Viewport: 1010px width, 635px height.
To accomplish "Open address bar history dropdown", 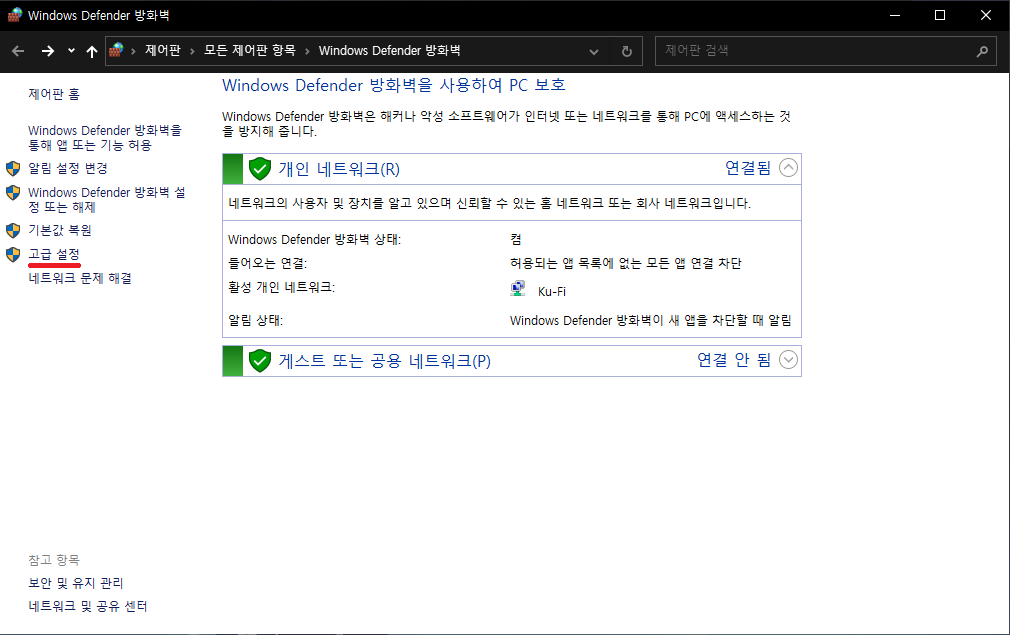I will coord(593,52).
